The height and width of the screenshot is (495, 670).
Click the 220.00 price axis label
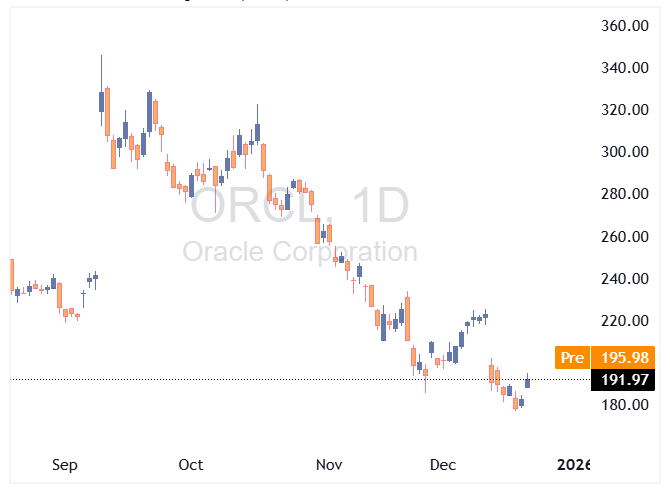(627, 321)
